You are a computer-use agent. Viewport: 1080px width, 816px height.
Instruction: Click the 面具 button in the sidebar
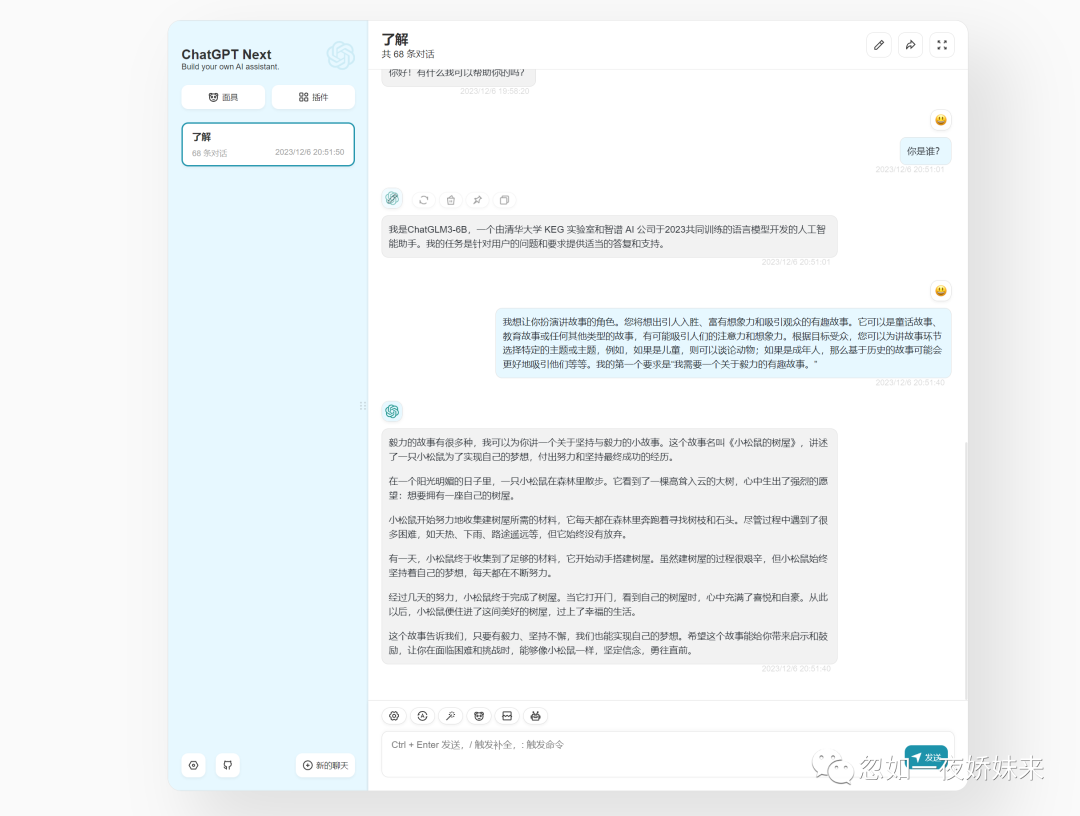222,97
